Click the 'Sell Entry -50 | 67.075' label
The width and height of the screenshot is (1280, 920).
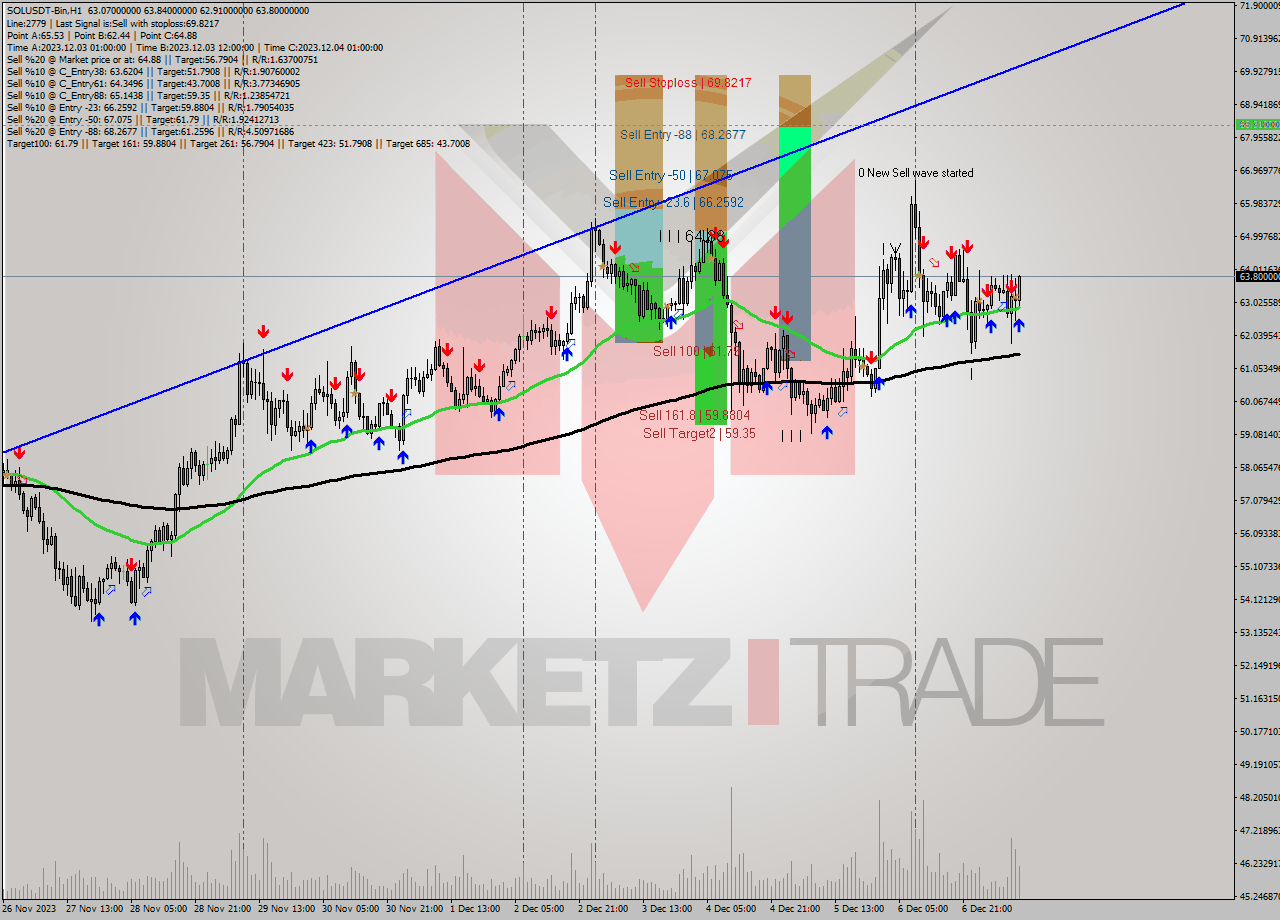point(671,175)
